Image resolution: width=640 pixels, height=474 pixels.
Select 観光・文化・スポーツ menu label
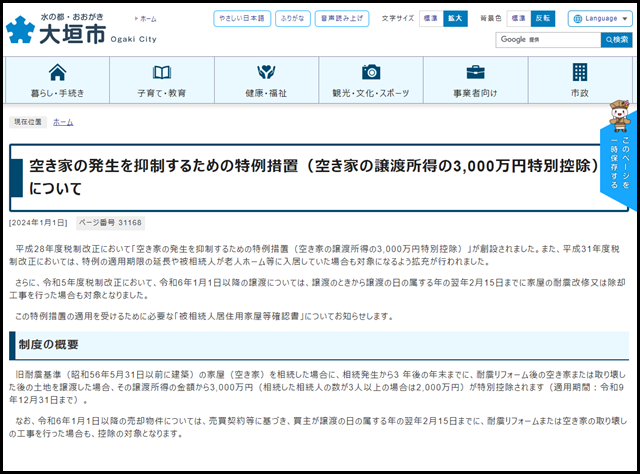[371, 93]
